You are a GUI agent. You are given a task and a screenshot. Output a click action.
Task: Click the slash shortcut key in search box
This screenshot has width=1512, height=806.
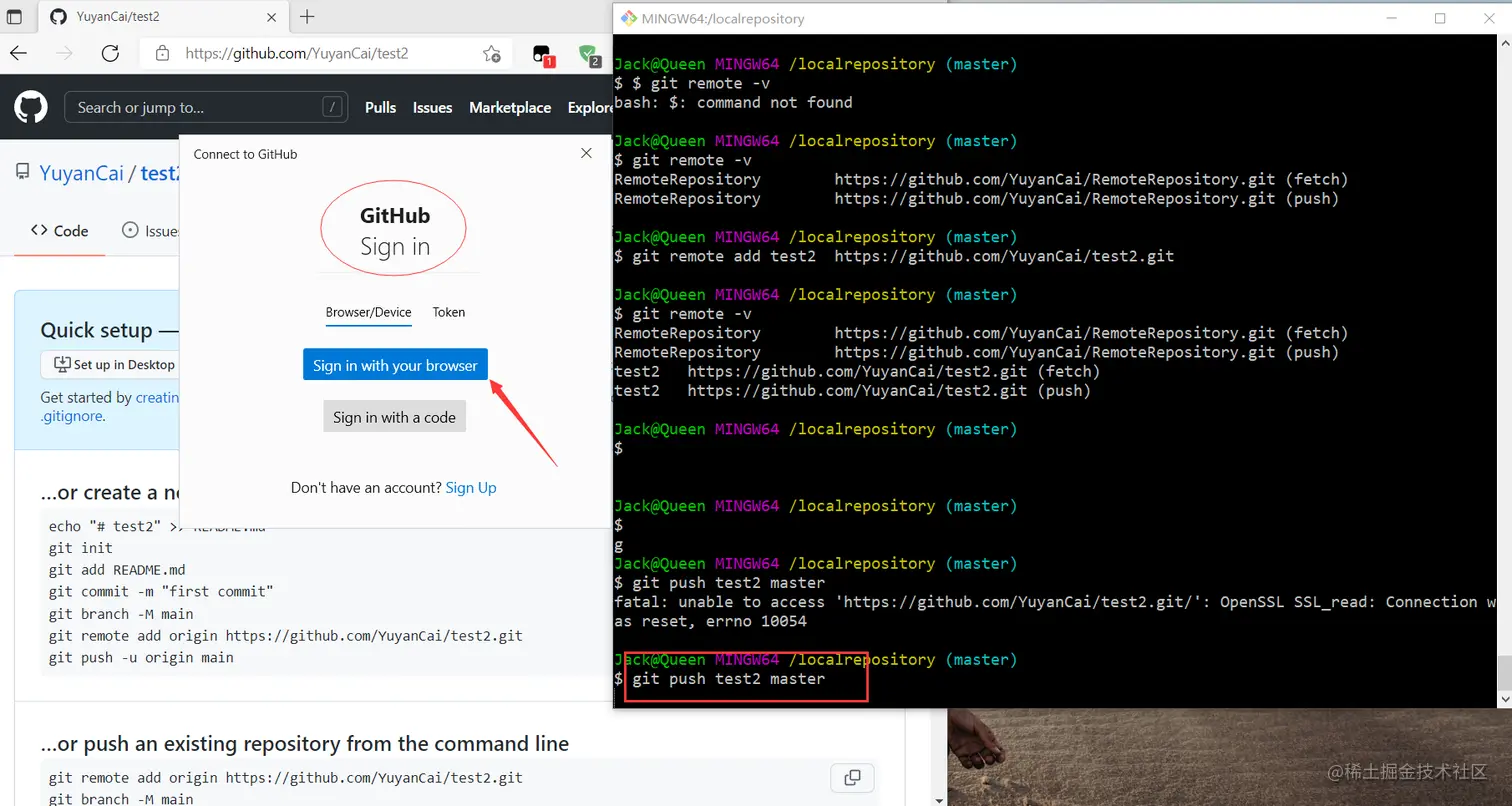click(x=332, y=107)
